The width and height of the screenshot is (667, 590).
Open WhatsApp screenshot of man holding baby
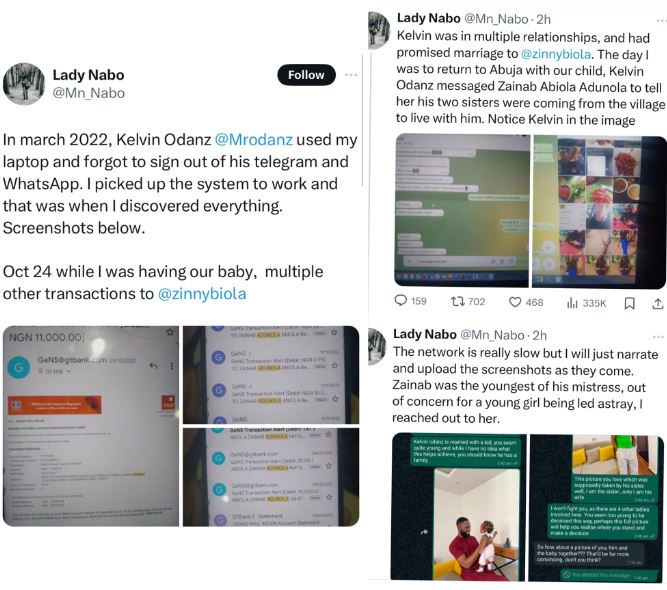click(x=459, y=507)
